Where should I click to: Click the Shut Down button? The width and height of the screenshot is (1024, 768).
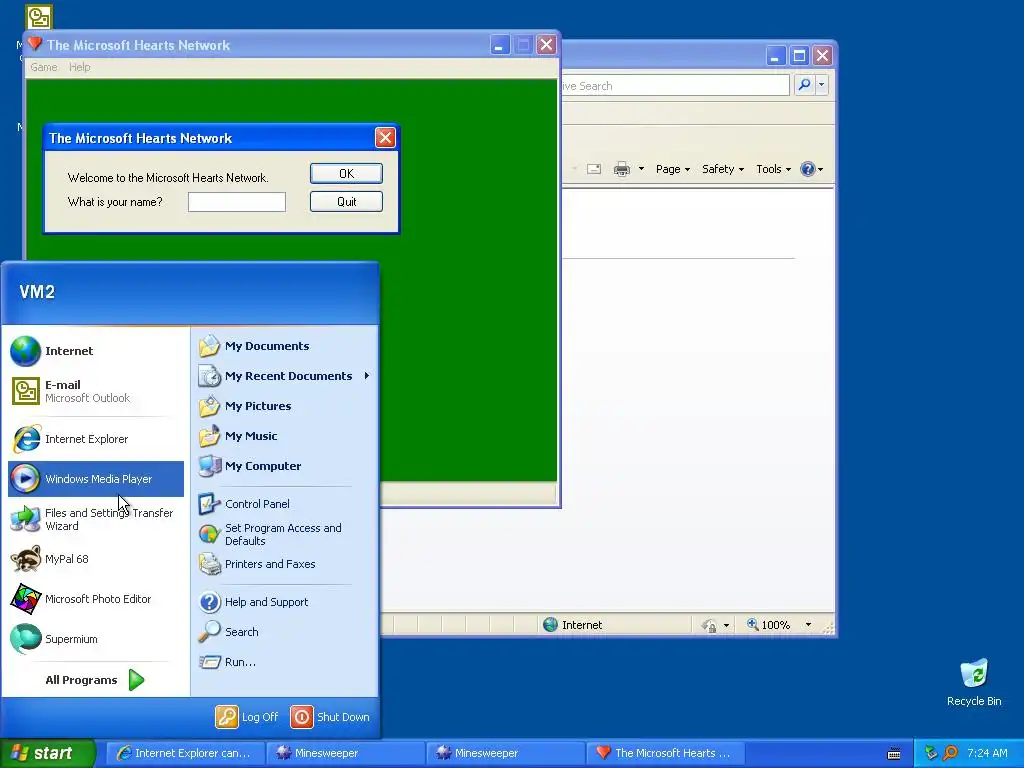[x=330, y=717]
